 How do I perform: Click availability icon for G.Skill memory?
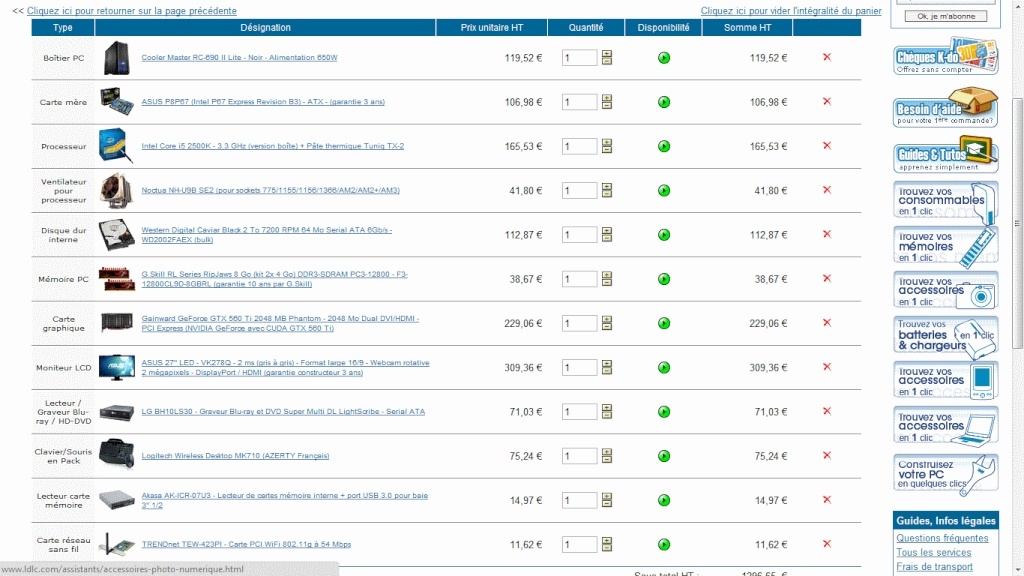pos(664,279)
